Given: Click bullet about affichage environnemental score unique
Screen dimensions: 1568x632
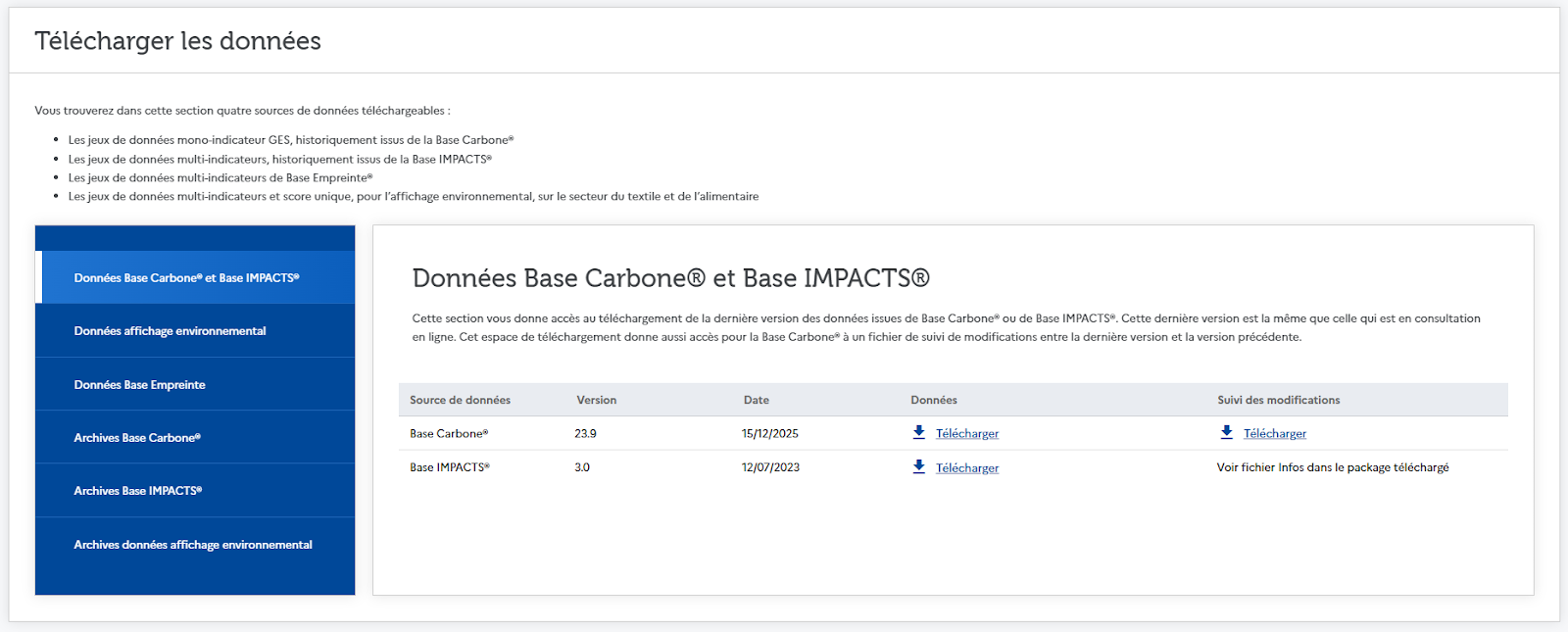Looking at the screenshot, I should pos(414,196).
